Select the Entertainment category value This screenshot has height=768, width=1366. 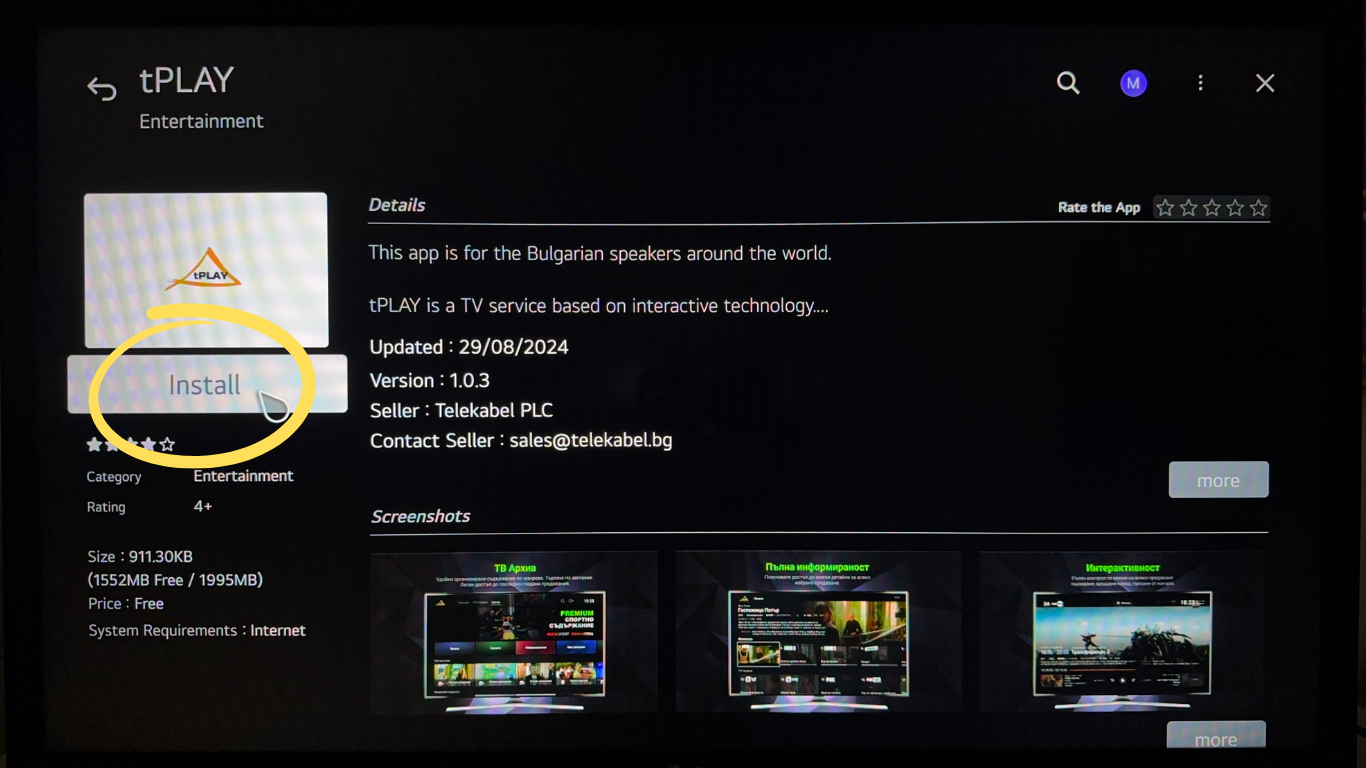(x=243, y=476)
